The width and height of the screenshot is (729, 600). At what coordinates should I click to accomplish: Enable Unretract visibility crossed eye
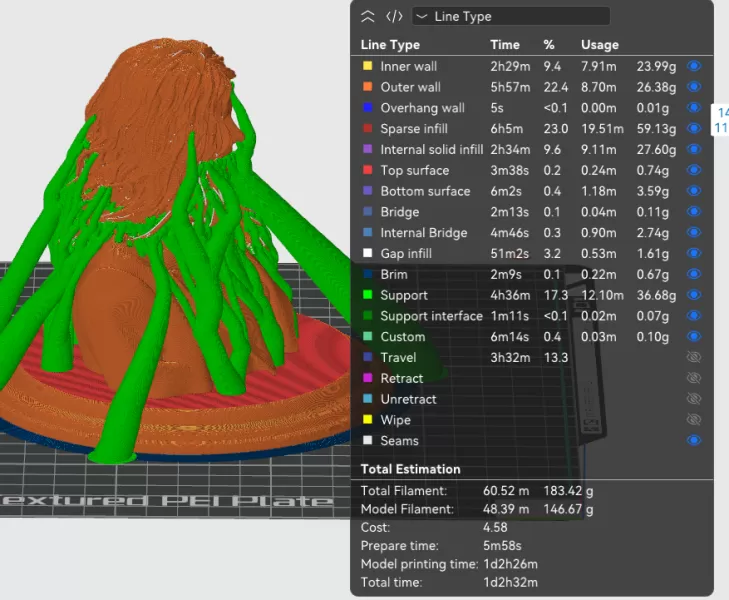coord(694,399)
